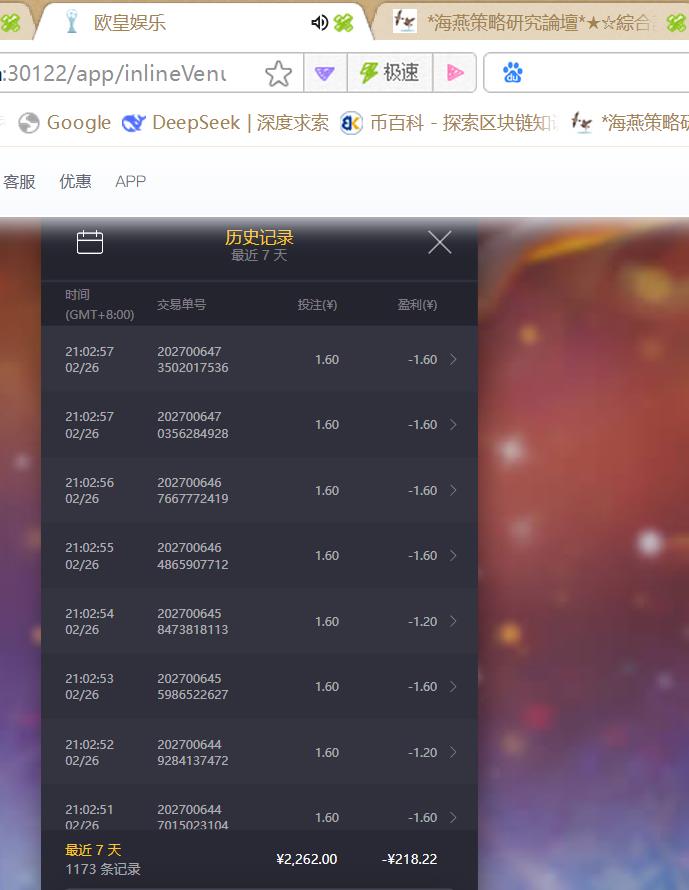The image size is (689, 890).
Task: Mute the 欧皇娱乐 tab audio icon
Action: (320, 23)
